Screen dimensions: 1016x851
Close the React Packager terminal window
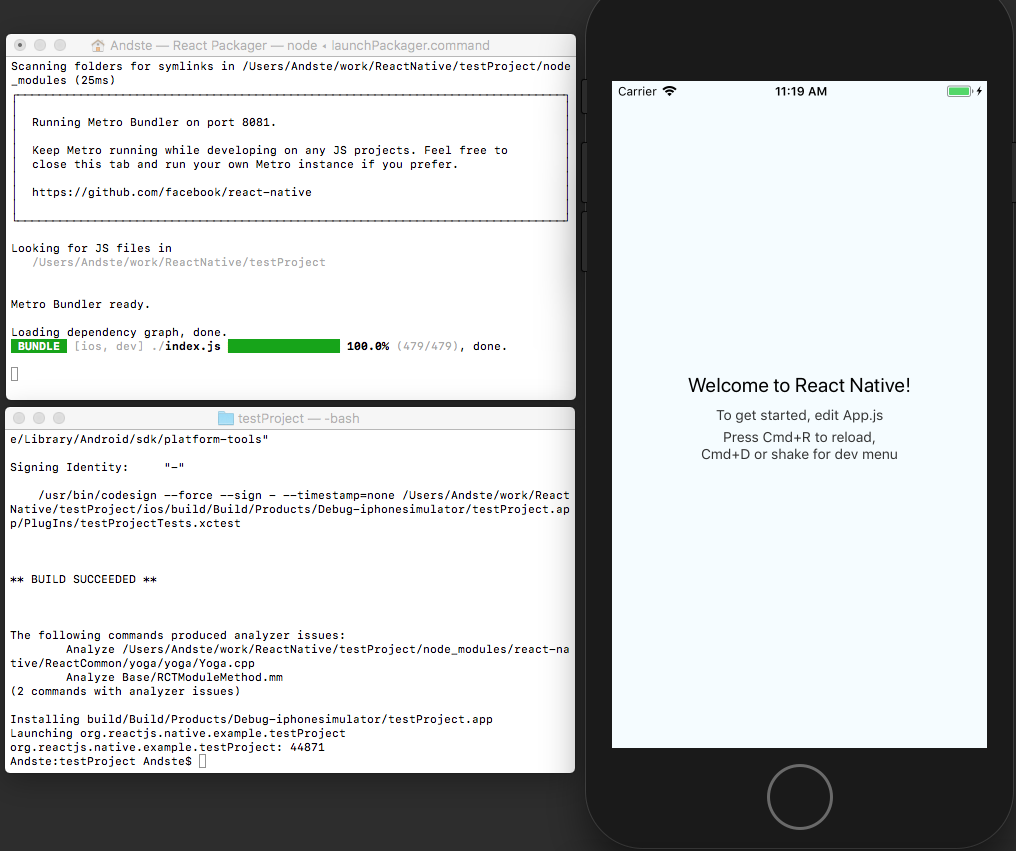[x=20, y=45]
